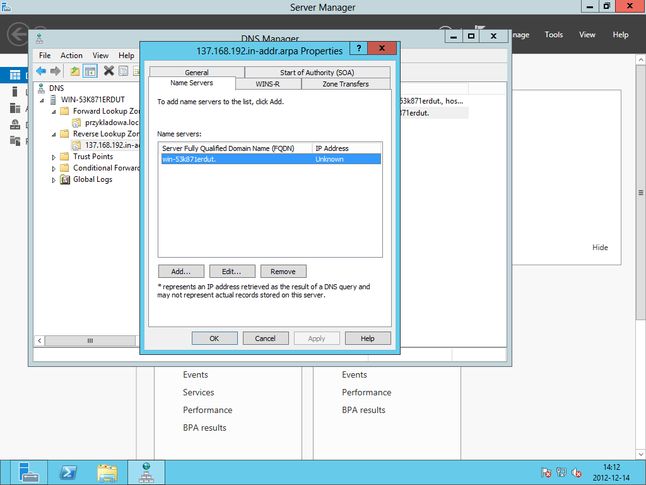The height and width of the screenshot is (485, 646).
Task: Expand the Trust Points node
Action: (54, 157)
